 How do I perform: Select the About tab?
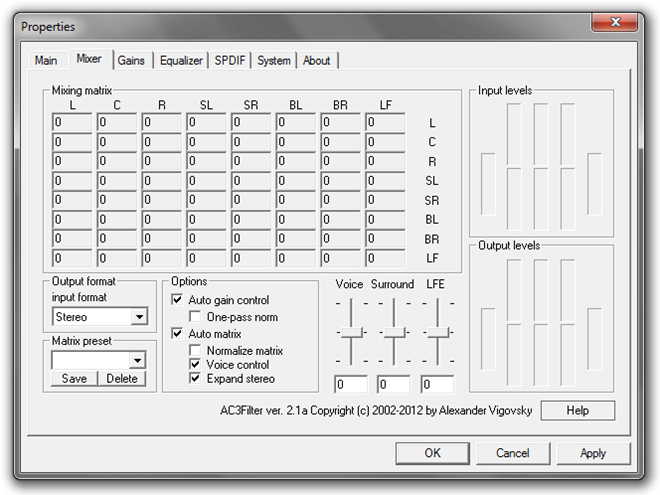click(x=316, y=61)
